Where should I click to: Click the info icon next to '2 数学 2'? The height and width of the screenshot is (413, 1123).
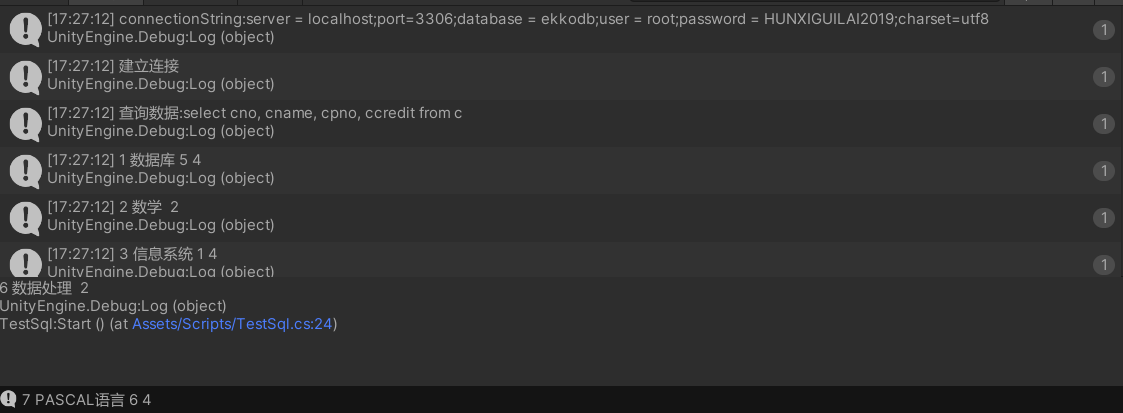tap(25, 217)
